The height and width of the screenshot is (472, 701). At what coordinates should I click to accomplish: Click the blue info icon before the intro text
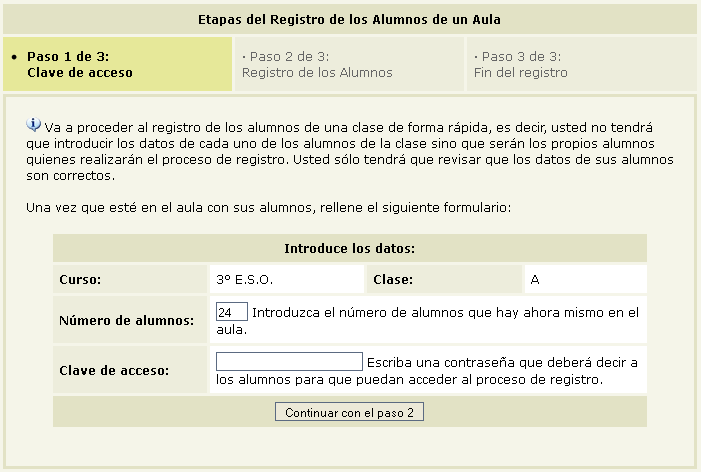coord(34,125)
